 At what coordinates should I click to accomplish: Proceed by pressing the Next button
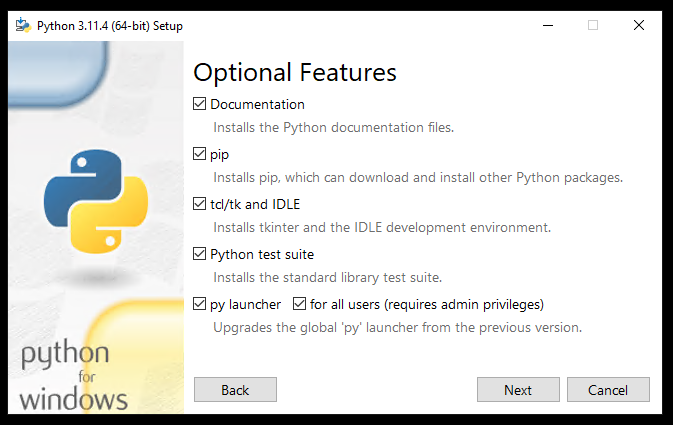tap(518, 390)
